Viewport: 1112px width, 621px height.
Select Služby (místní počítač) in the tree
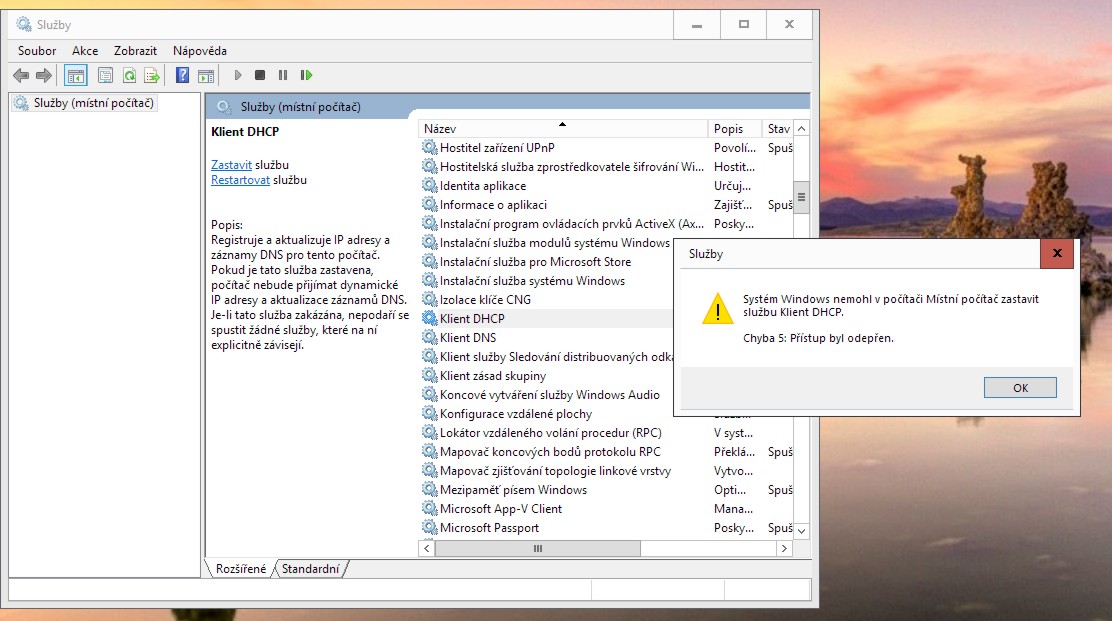click(94, 103)
